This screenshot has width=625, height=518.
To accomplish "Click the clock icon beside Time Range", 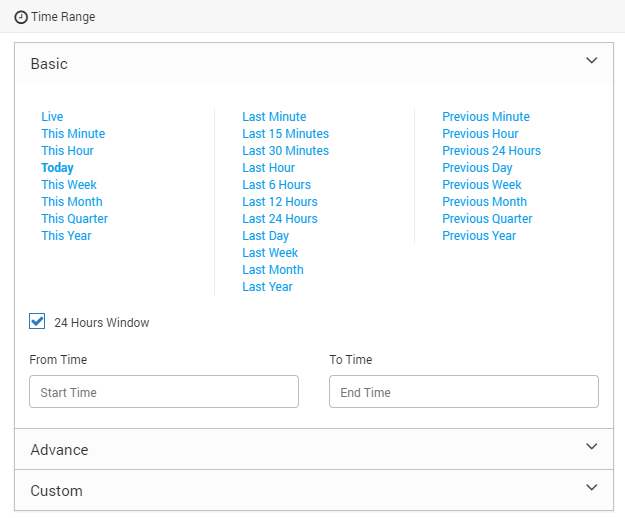I will pyautogui.click(x=21, y=17).
